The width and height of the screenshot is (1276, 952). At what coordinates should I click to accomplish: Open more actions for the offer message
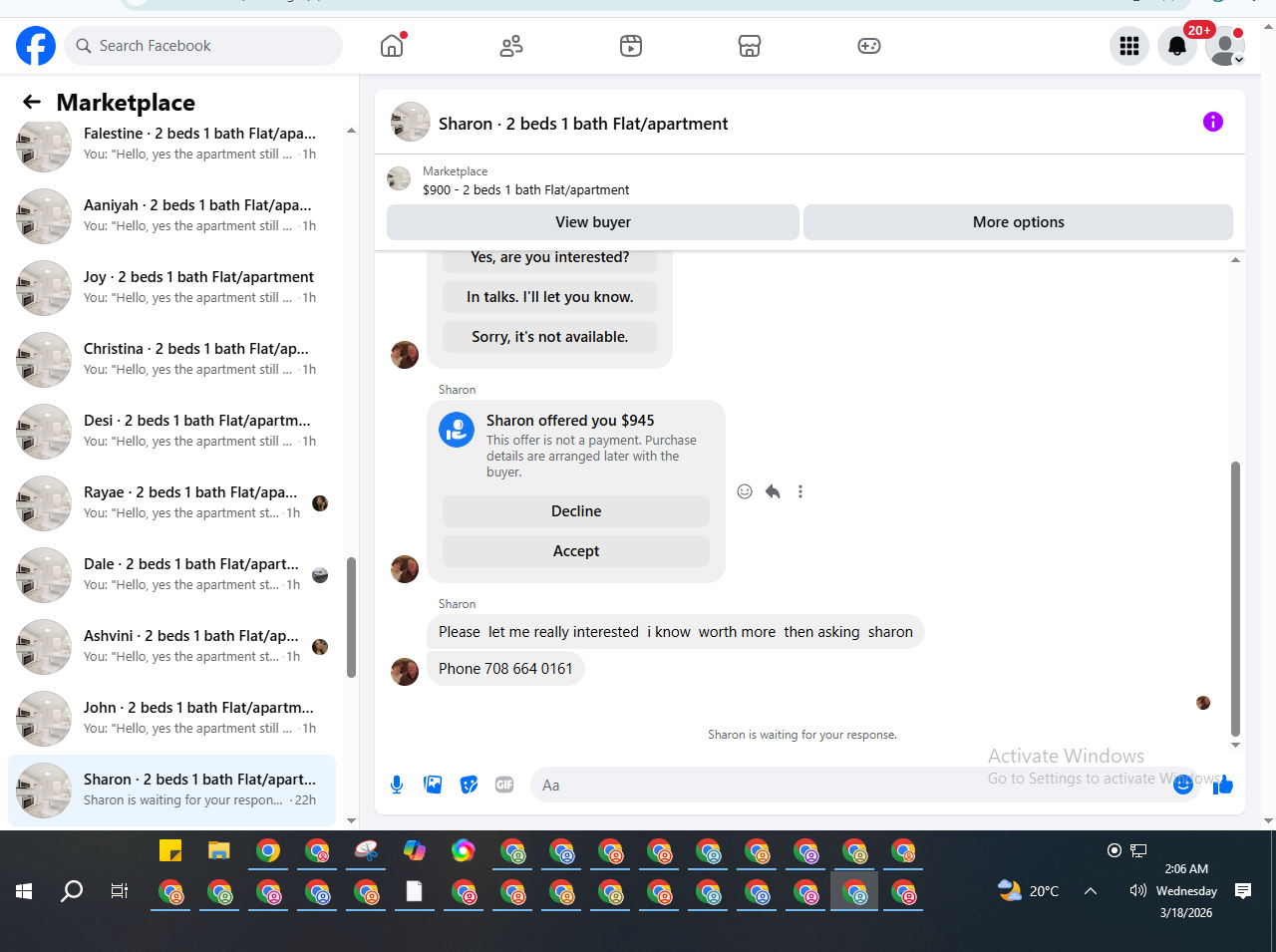pyautogui.click(x=800, y=491)
